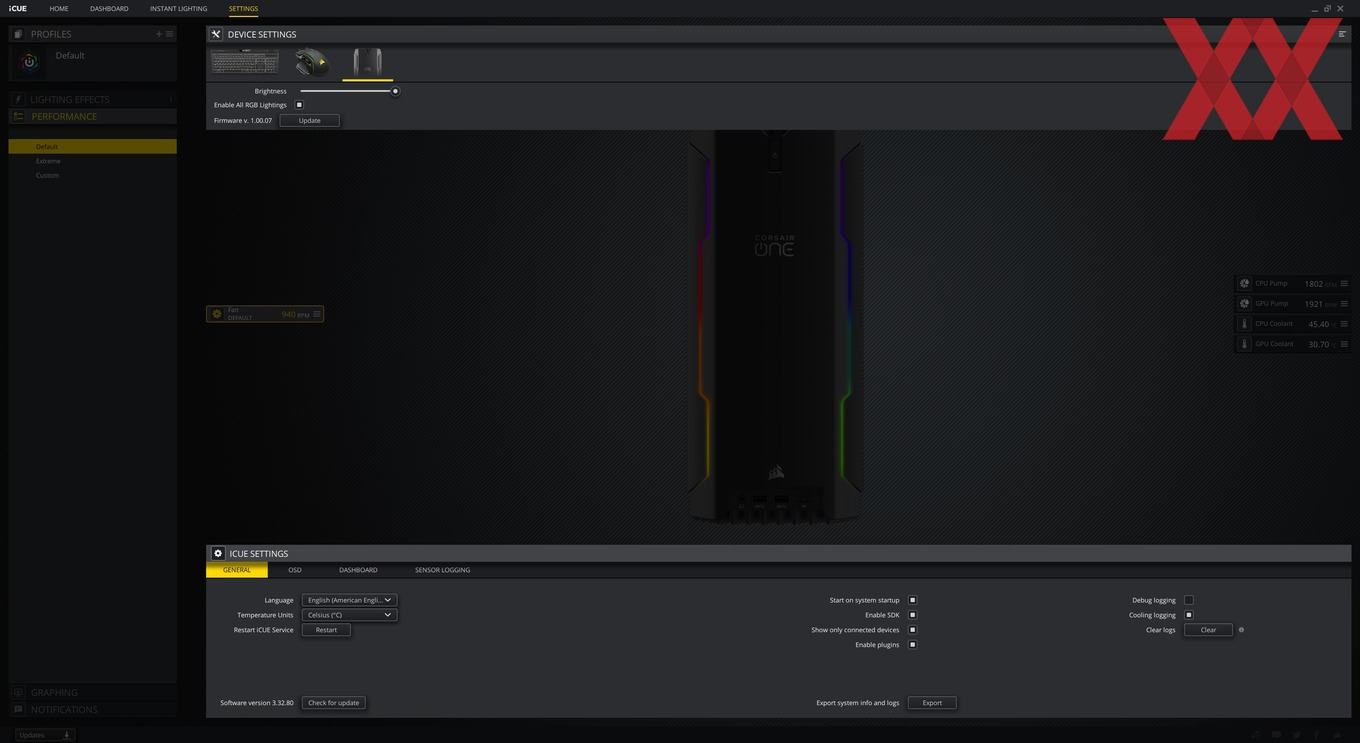The height and width of the screenshot is (743, 1360).
Task: Click the iCUE logo
Action: (17, 9)
